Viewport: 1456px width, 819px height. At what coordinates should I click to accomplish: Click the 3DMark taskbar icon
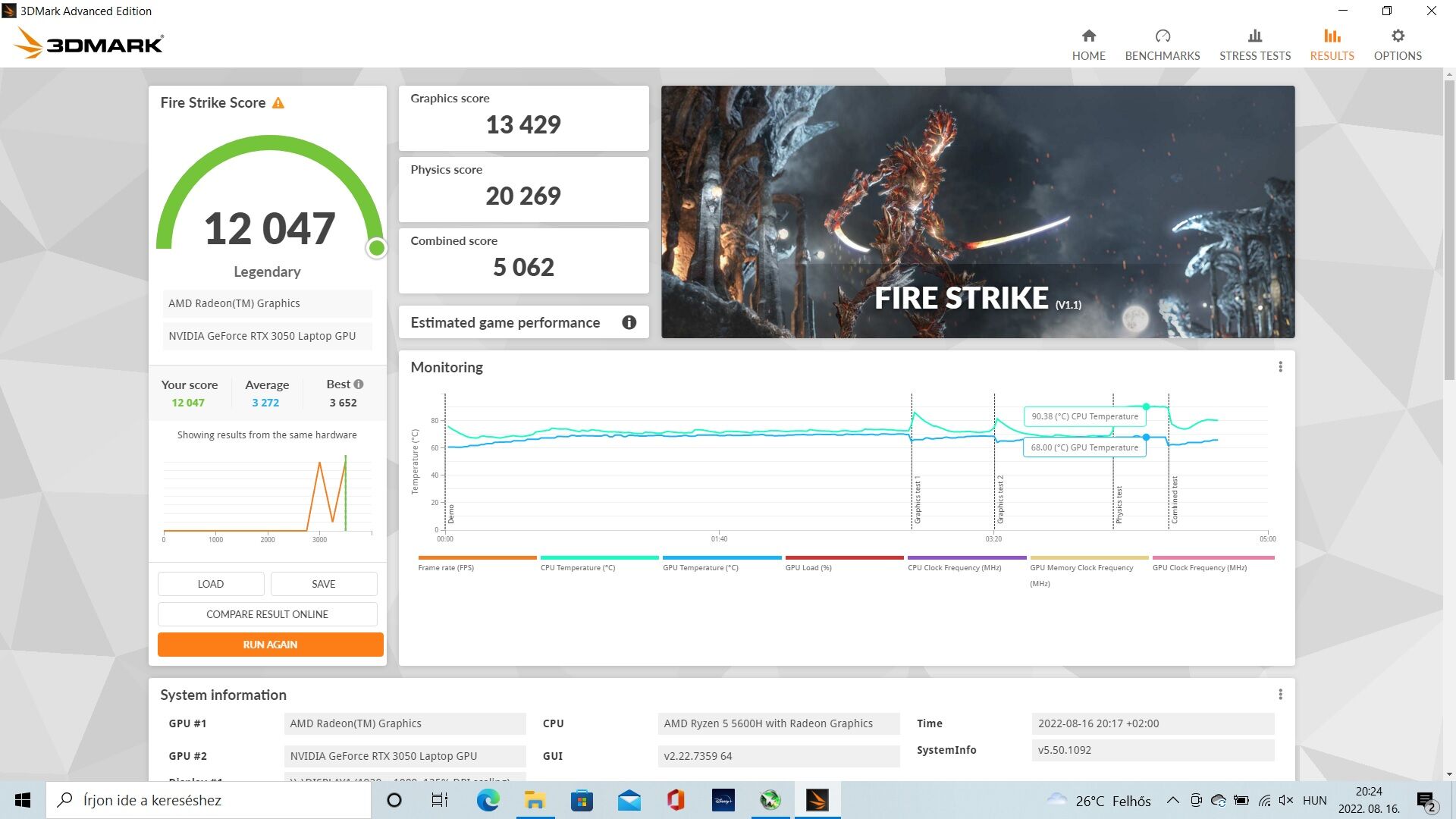817,800
